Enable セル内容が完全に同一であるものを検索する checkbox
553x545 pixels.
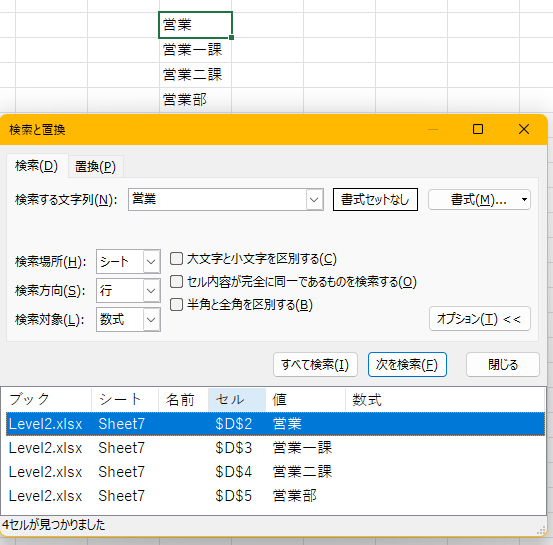point(176,281)
